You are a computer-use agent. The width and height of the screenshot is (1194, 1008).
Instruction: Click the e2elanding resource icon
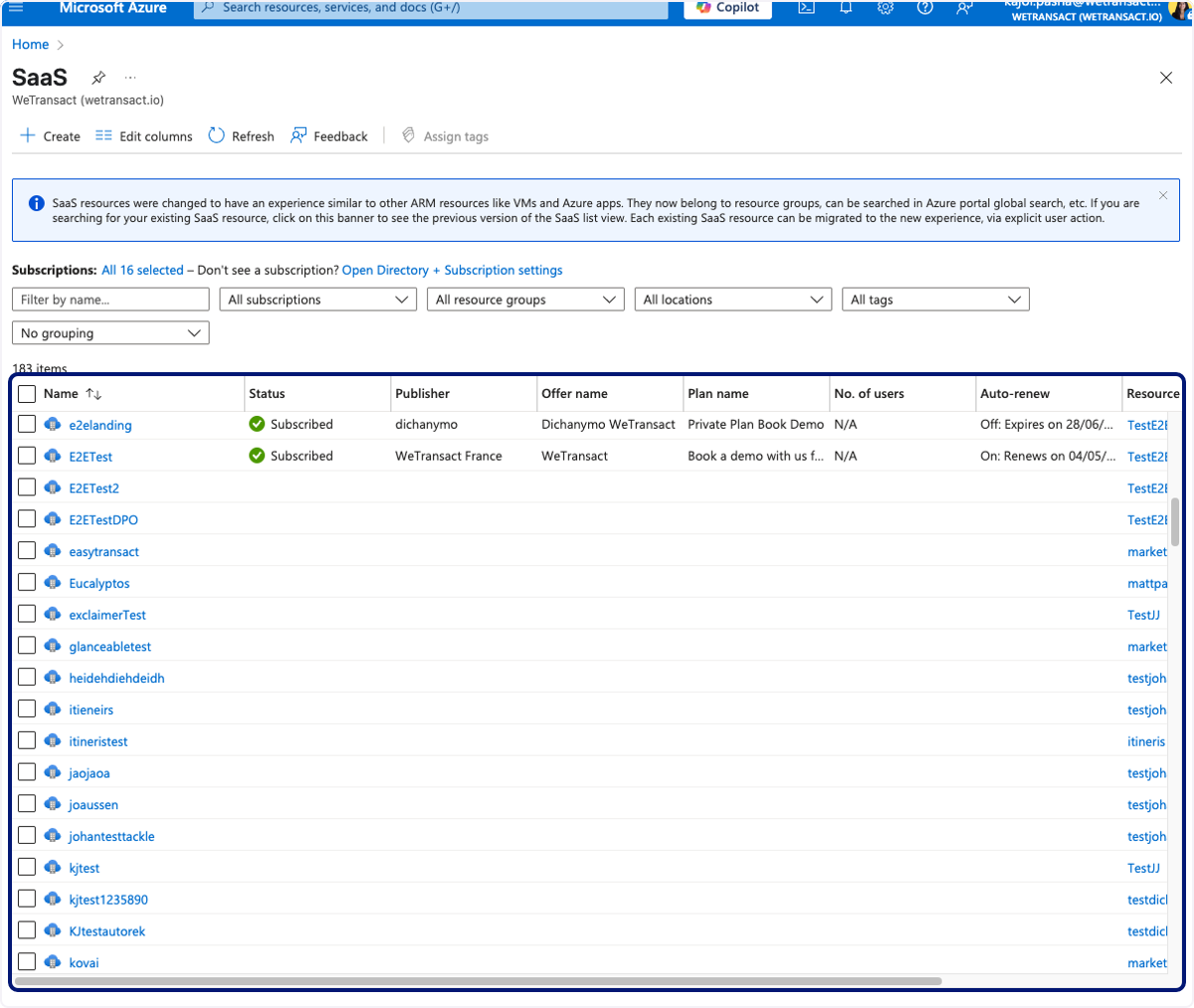click(54, 425)
